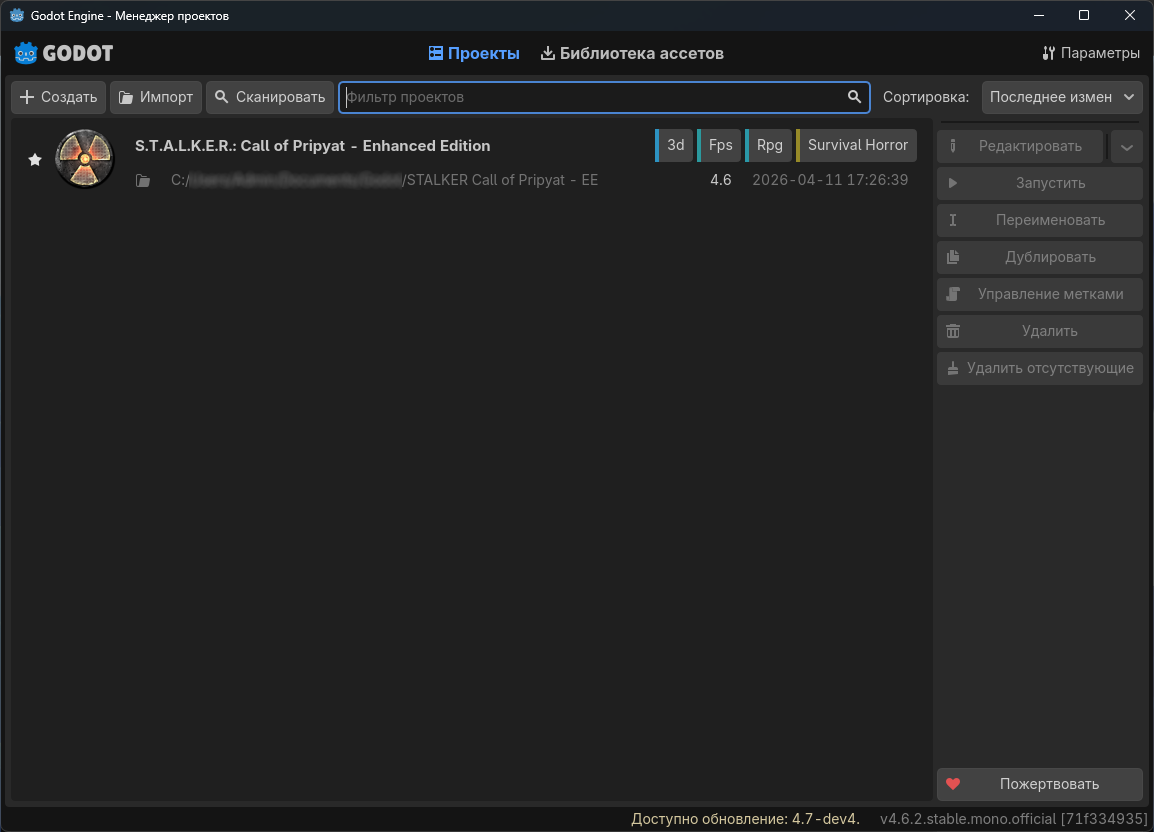
Task: Click the Godot logo in header
Action: (64, 53)
